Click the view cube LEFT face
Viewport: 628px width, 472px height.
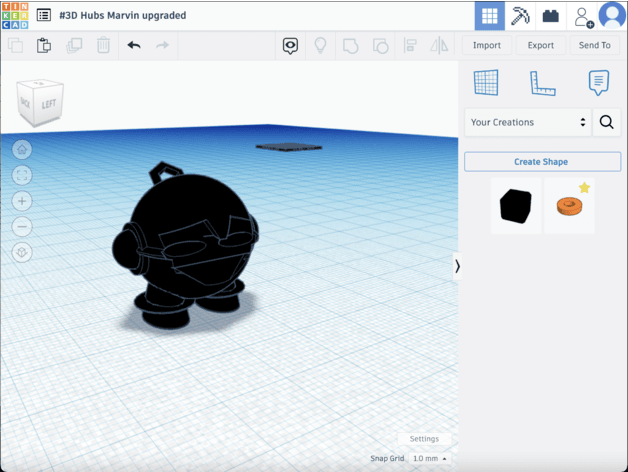click(x=48, y=104)
